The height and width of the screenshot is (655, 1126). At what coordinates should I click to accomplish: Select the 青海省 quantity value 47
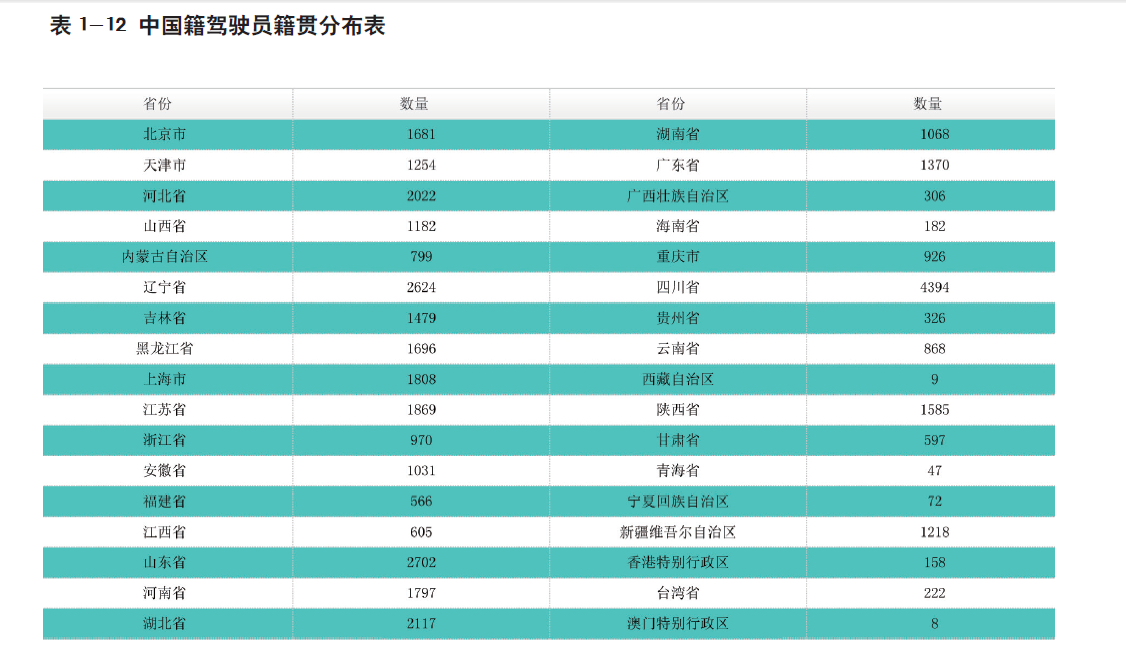[x=934, y=470]
